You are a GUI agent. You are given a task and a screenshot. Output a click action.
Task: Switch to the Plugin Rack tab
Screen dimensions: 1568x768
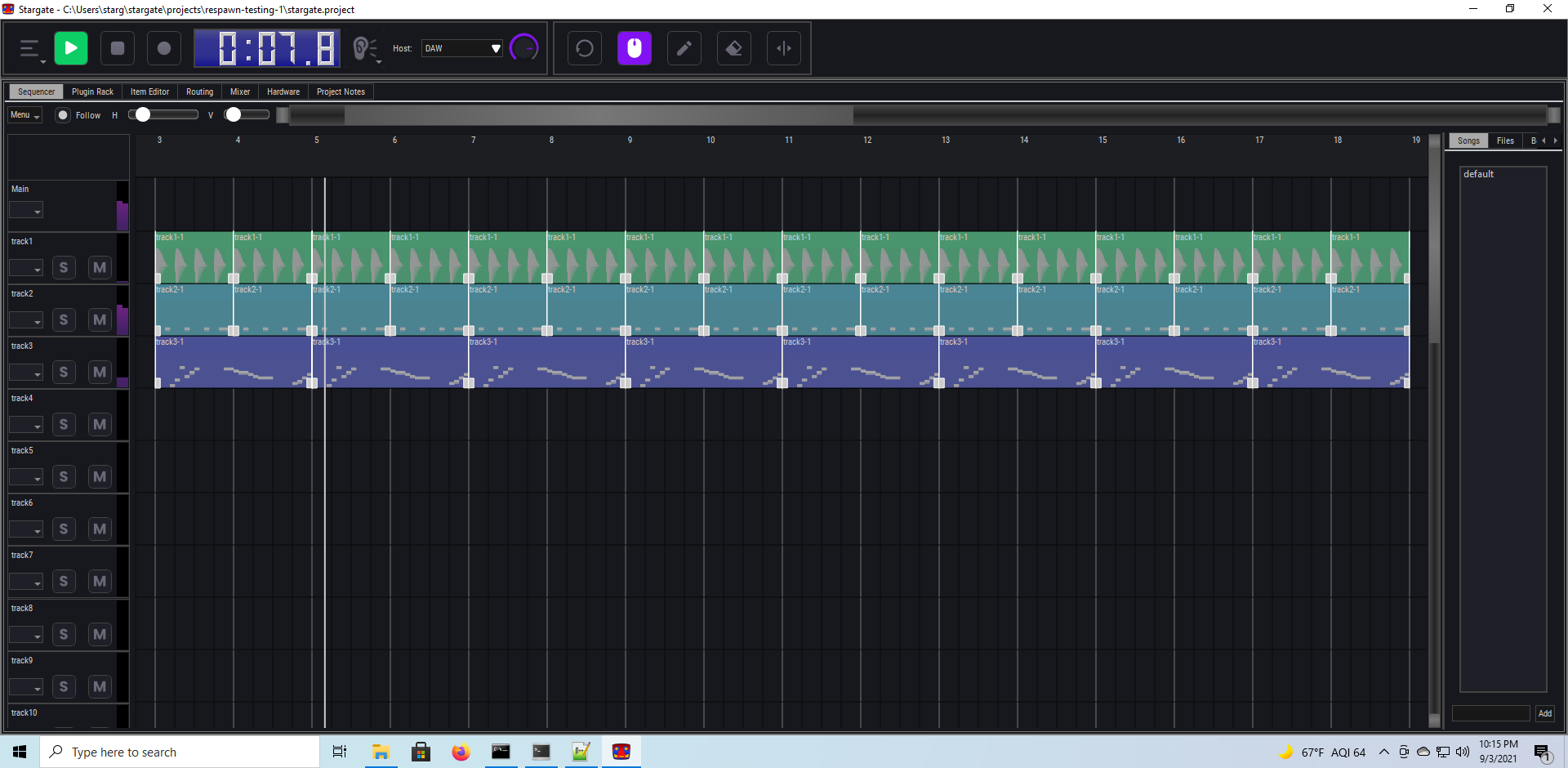point(92,92)
